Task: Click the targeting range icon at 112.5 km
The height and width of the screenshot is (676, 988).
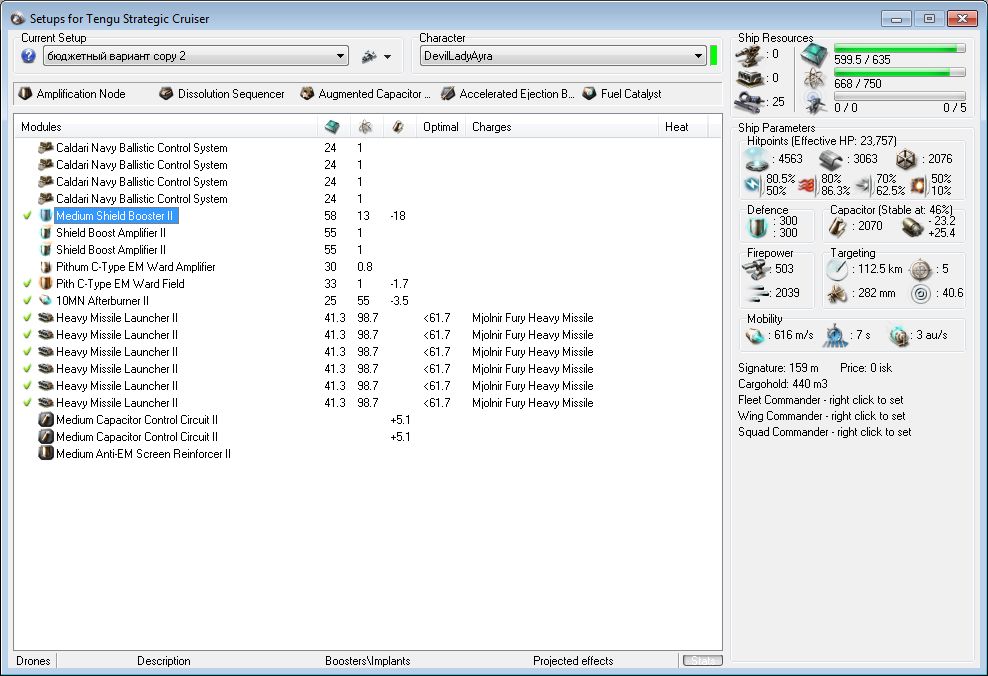Action: [x=837, y=270]
